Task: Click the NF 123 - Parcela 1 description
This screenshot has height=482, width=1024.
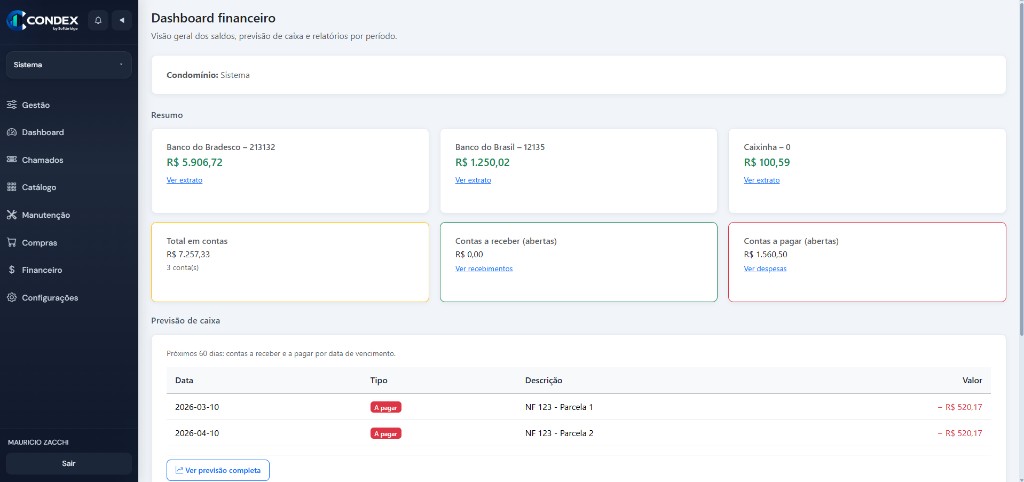Action: tap(559, 407)
